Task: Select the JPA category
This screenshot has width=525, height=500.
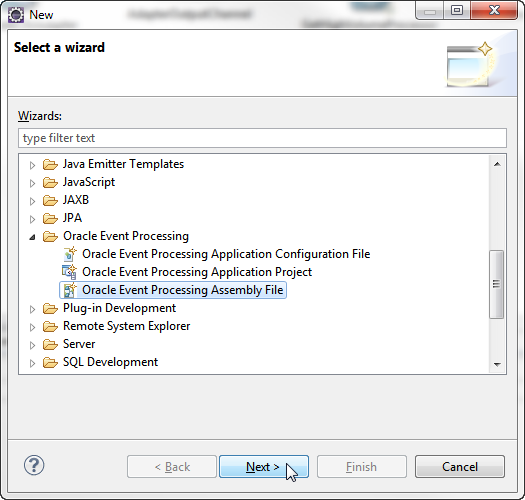Action: point(72,218)
